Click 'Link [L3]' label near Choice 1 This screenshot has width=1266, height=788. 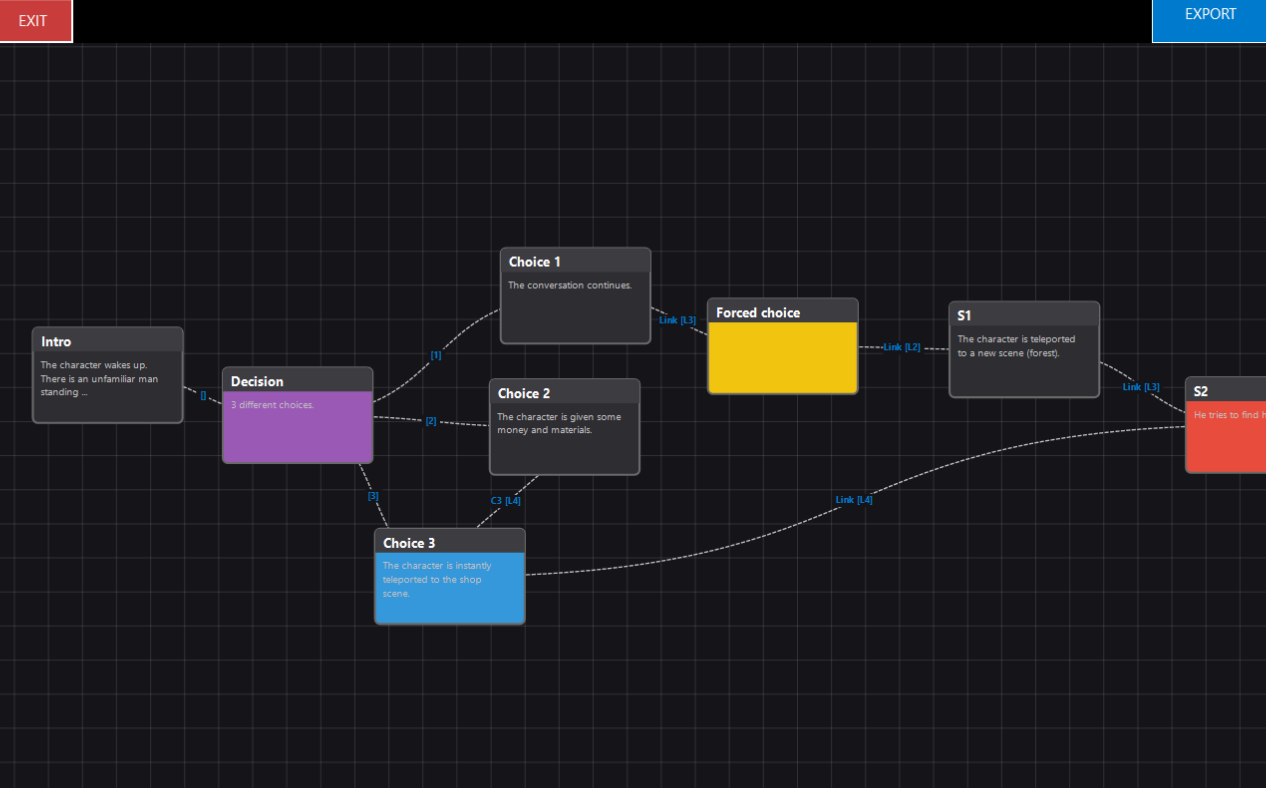click(x=677, y=320)
